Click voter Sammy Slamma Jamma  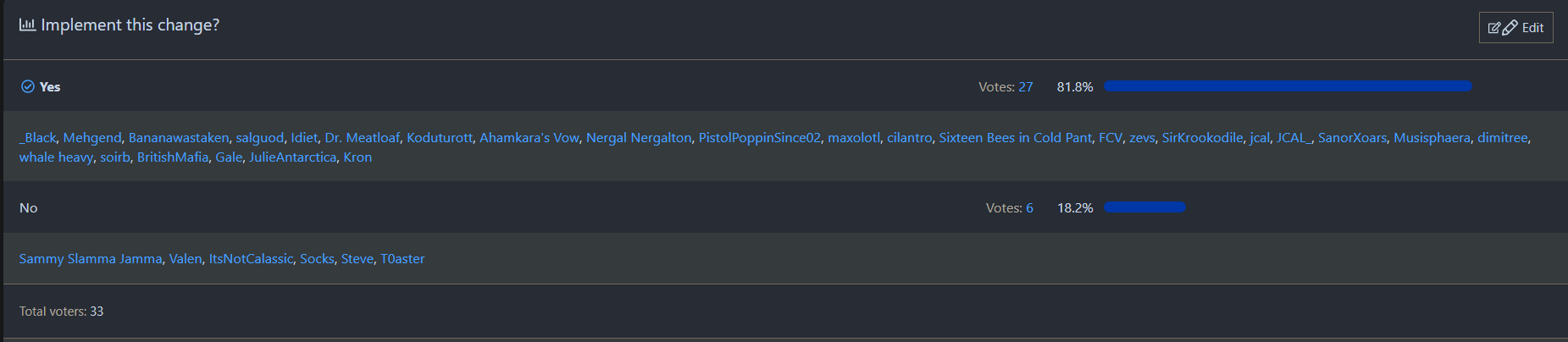click(90, 258)
